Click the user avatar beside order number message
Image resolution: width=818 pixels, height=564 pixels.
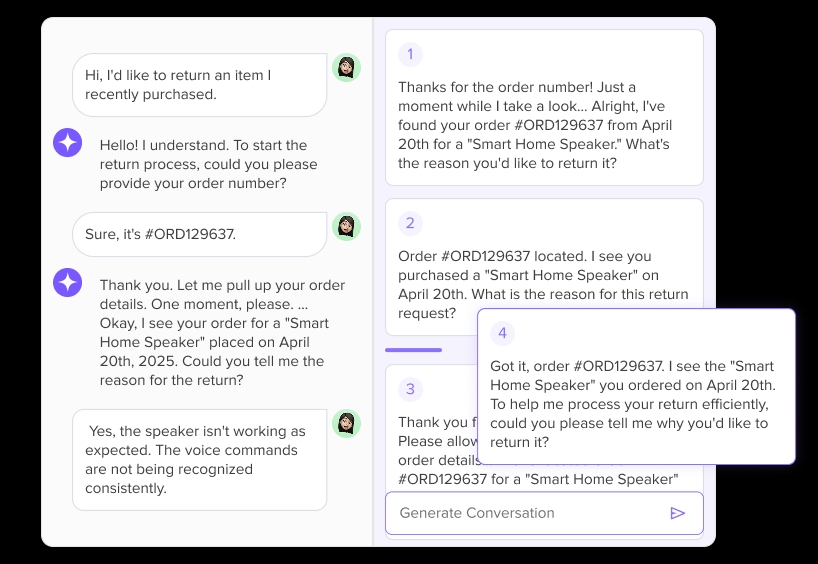click(346, 226)
